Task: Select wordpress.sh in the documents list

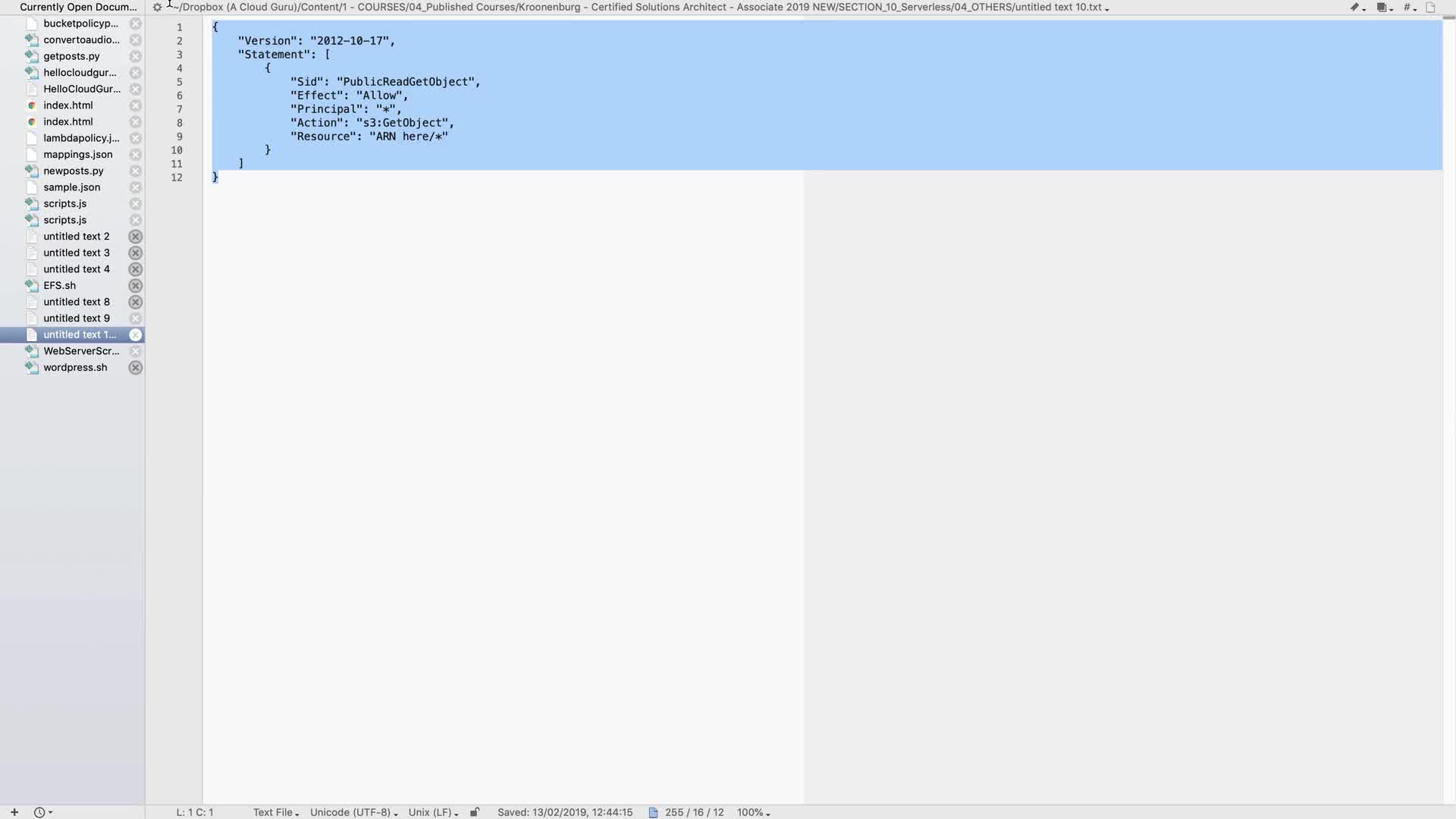Action: (x=75, y=368)
